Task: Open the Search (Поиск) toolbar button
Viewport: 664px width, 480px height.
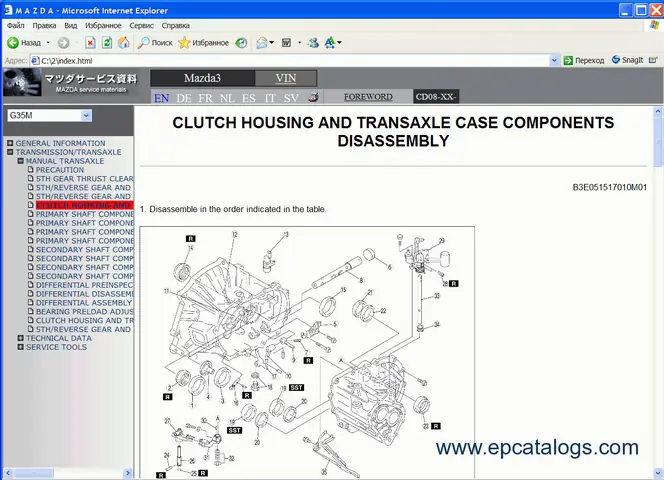Action: click(154, 43)
